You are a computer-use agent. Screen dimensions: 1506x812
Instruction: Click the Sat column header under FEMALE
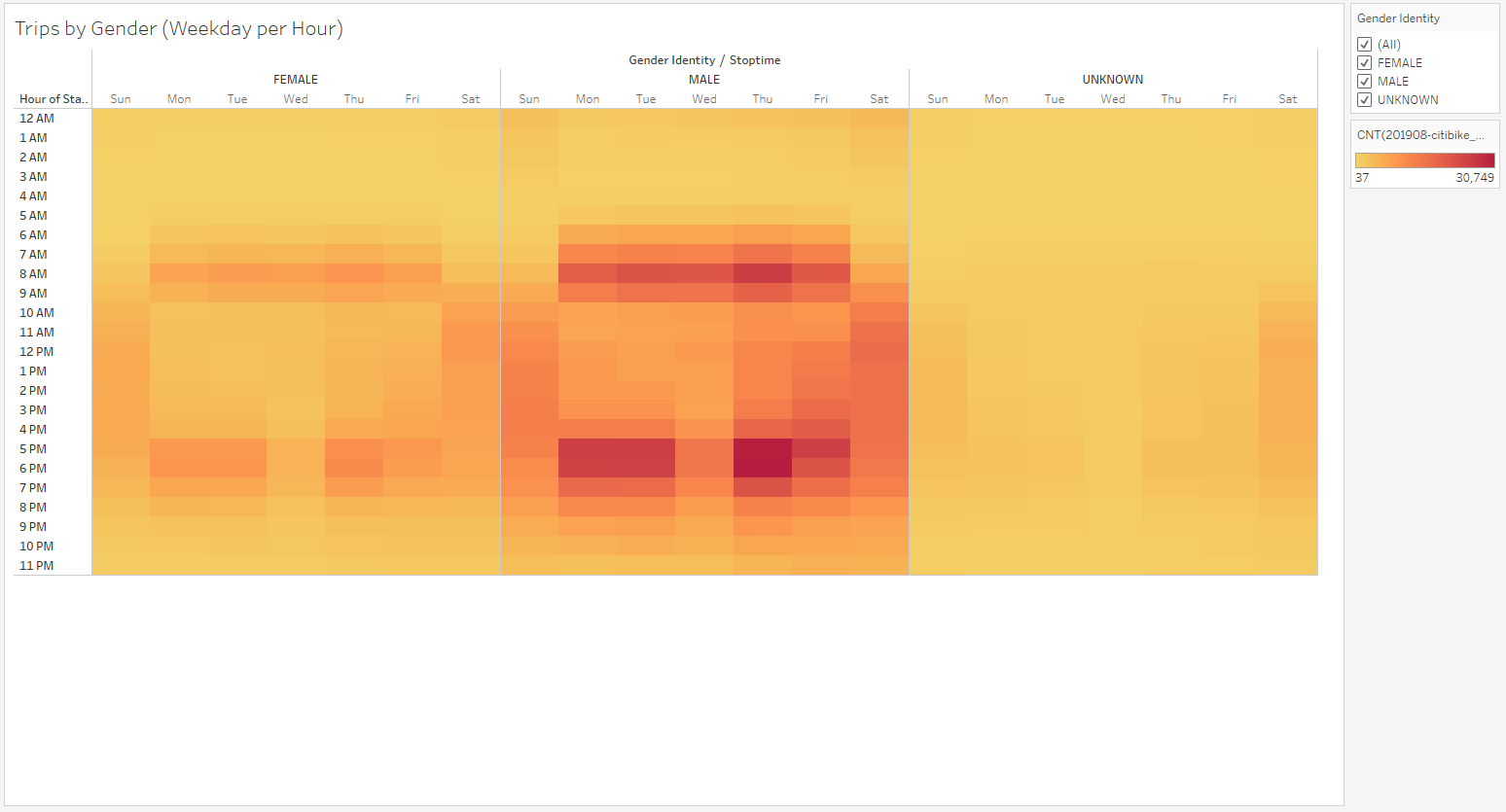tap(471, 99)
